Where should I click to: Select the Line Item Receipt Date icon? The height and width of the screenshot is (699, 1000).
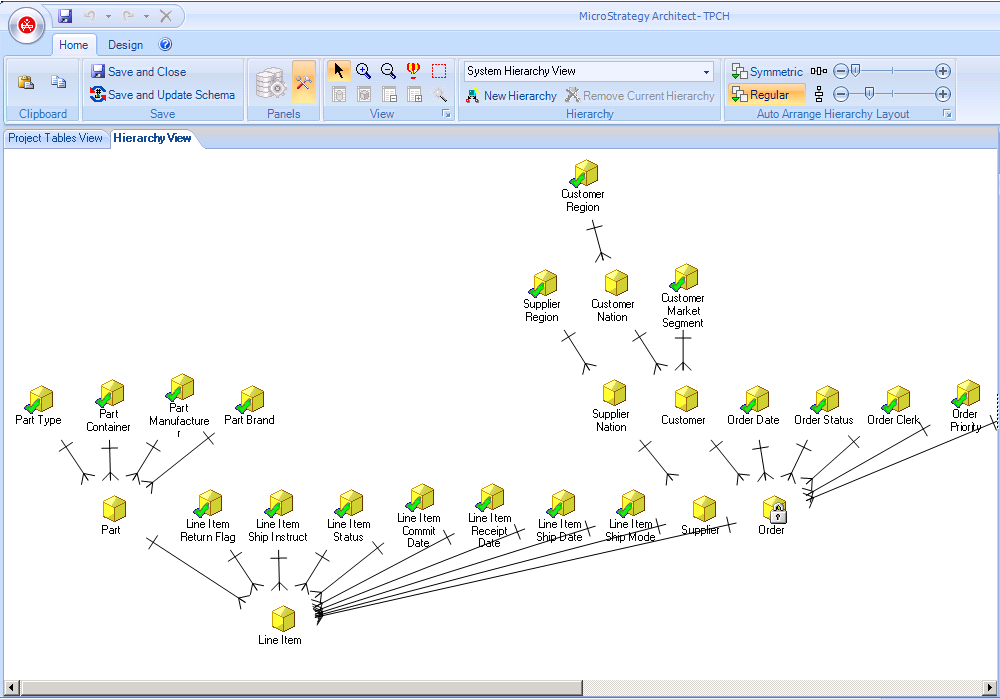(490, 498)
